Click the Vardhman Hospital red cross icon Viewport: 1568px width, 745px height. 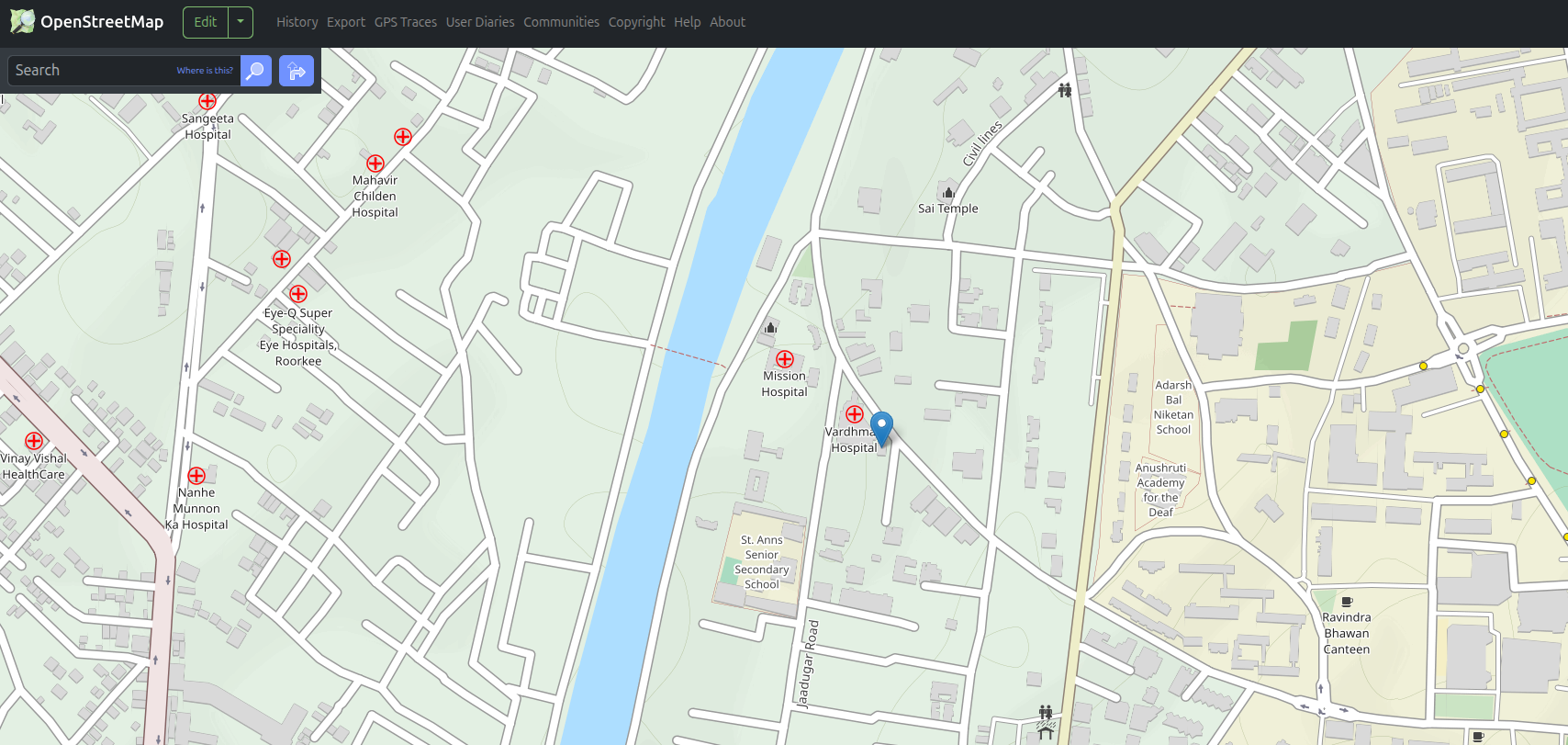[x=855, y=414]
